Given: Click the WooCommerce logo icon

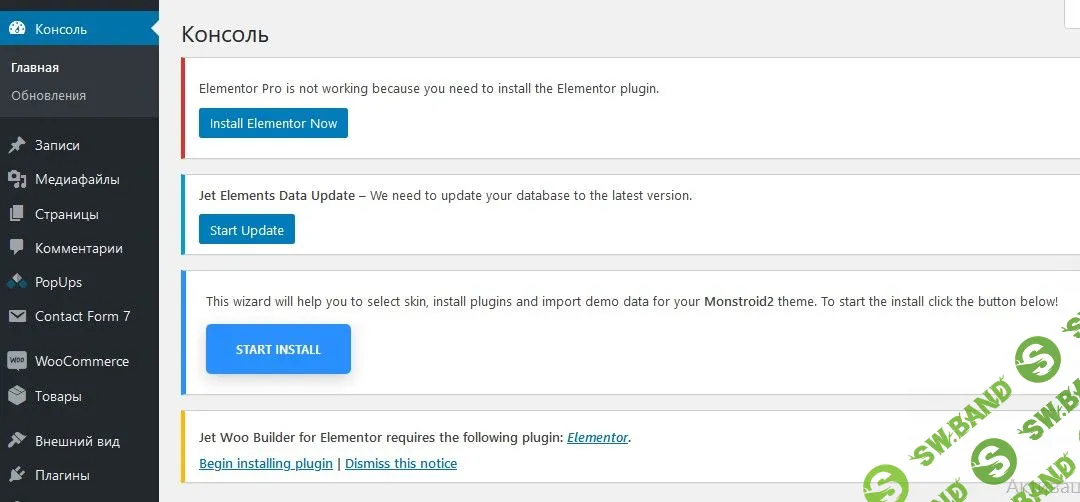Looking at the screenshot, I should click(17, 361).
